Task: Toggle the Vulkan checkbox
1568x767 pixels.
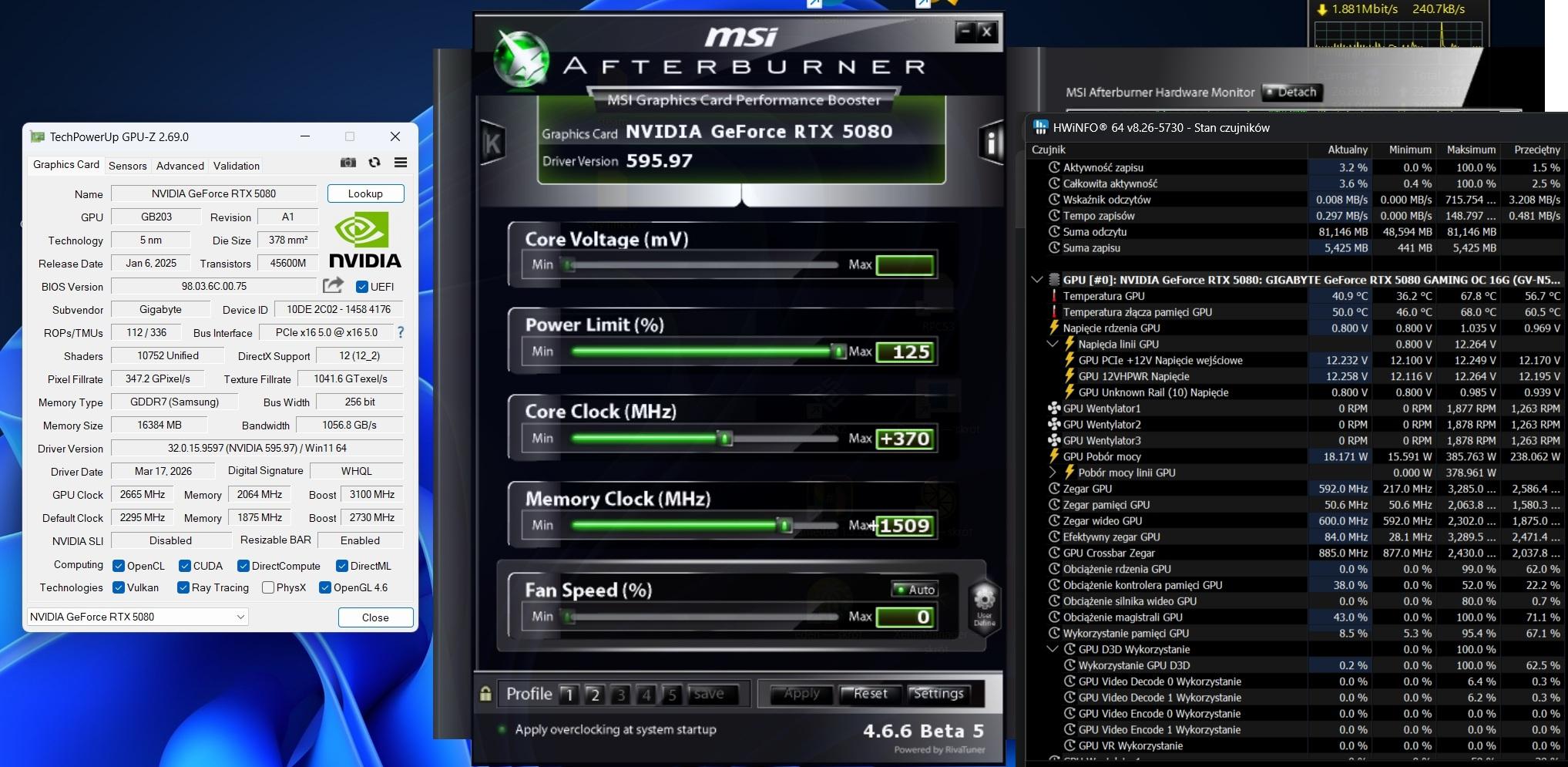Action: pos(119,587)
